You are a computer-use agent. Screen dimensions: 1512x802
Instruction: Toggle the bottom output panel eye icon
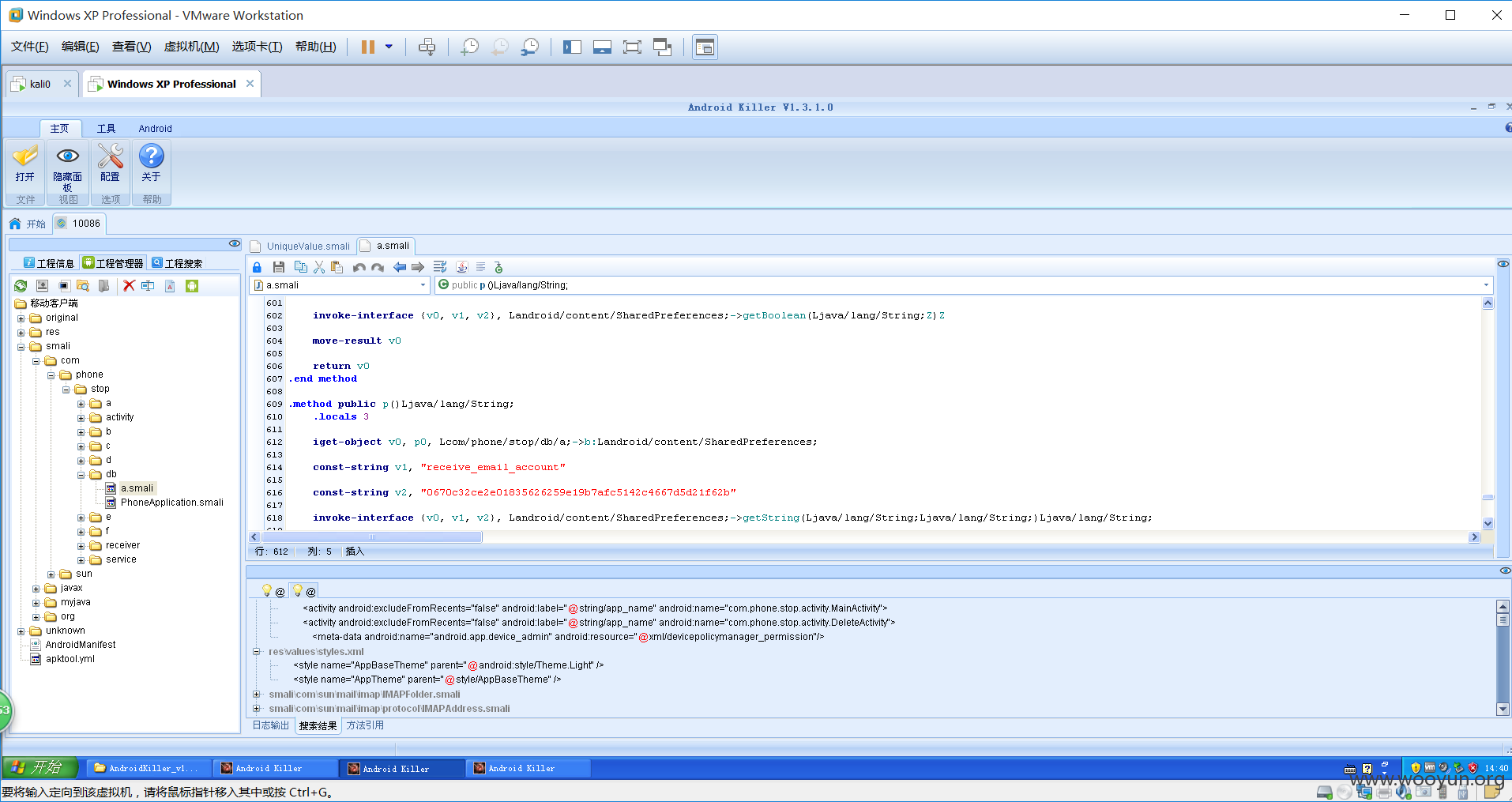tap(1504, 570)
